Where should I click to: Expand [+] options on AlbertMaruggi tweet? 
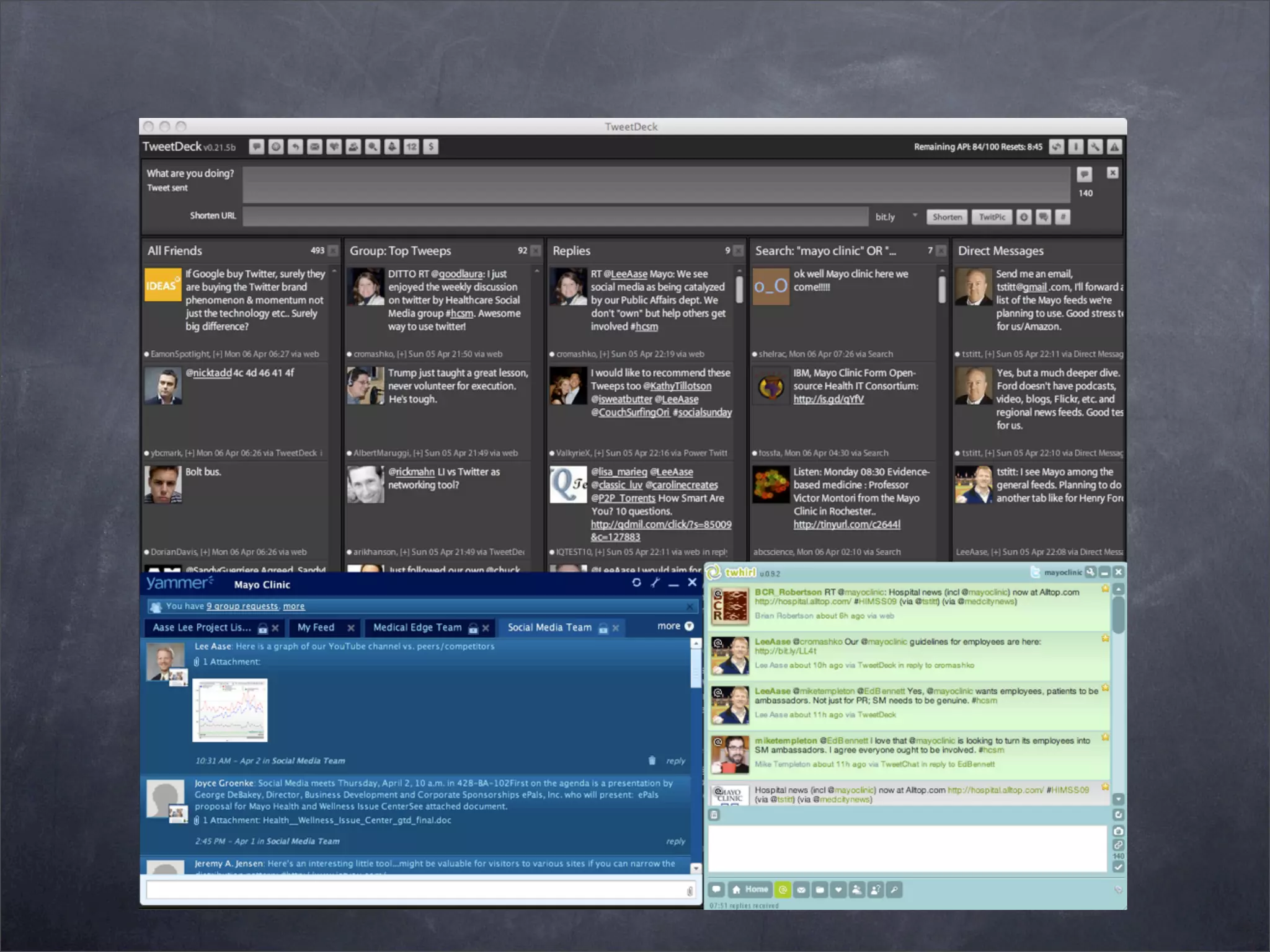point(418,453)
